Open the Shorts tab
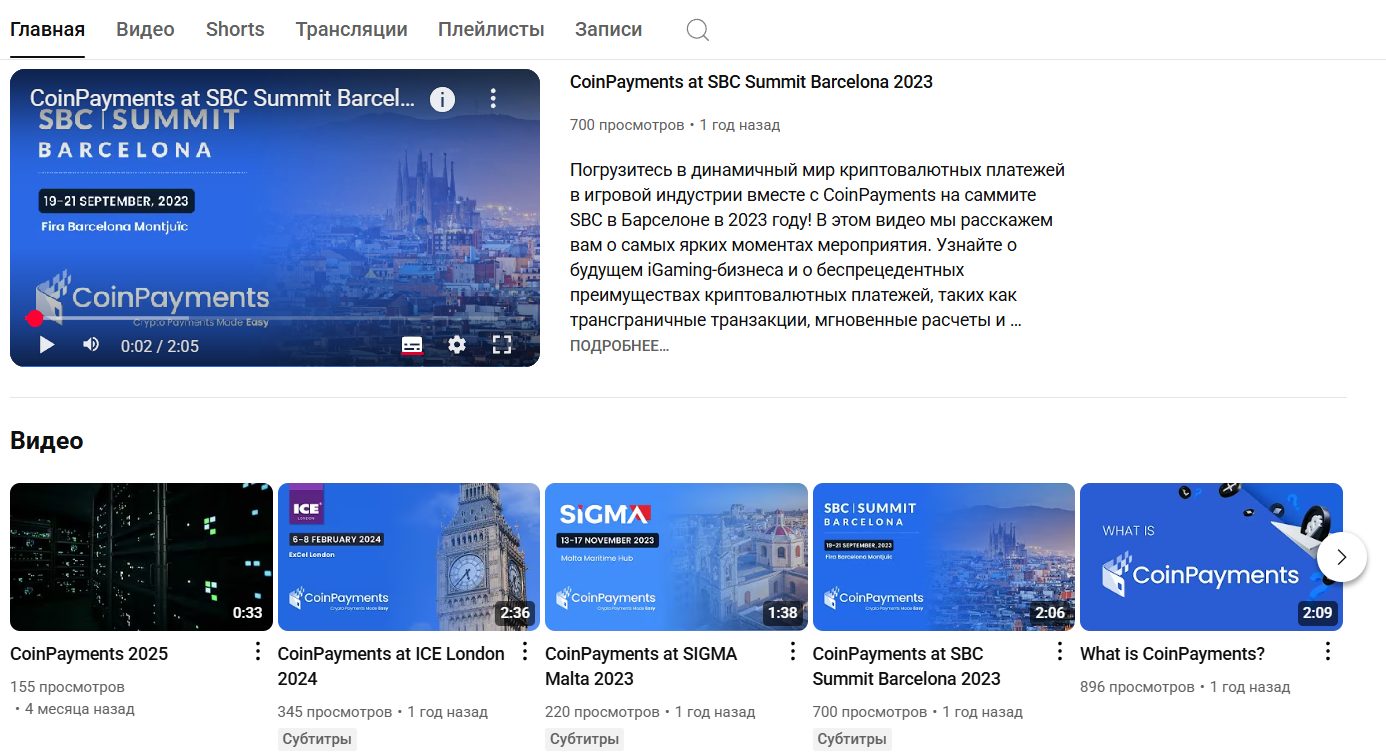 click(235, 30)
